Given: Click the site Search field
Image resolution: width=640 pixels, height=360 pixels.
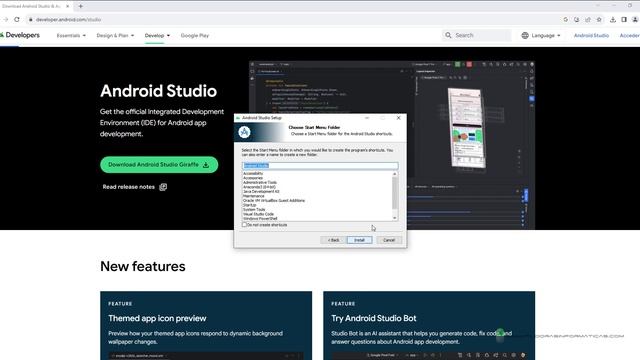Looking at the screenshot, I should tap(476, 36).
